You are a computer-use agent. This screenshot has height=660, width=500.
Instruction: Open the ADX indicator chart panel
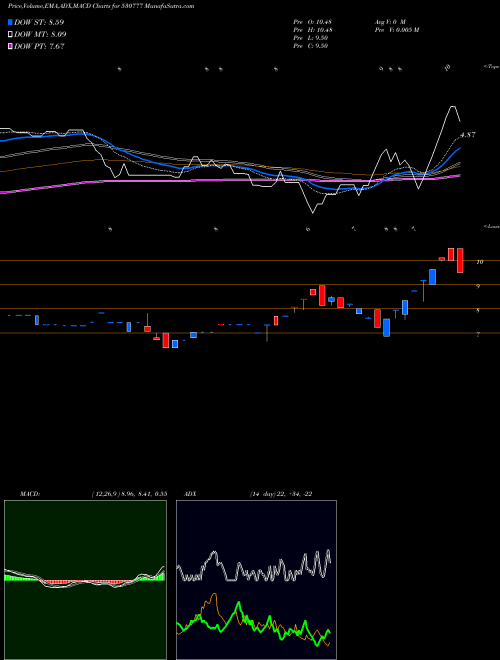click(256, 580)
